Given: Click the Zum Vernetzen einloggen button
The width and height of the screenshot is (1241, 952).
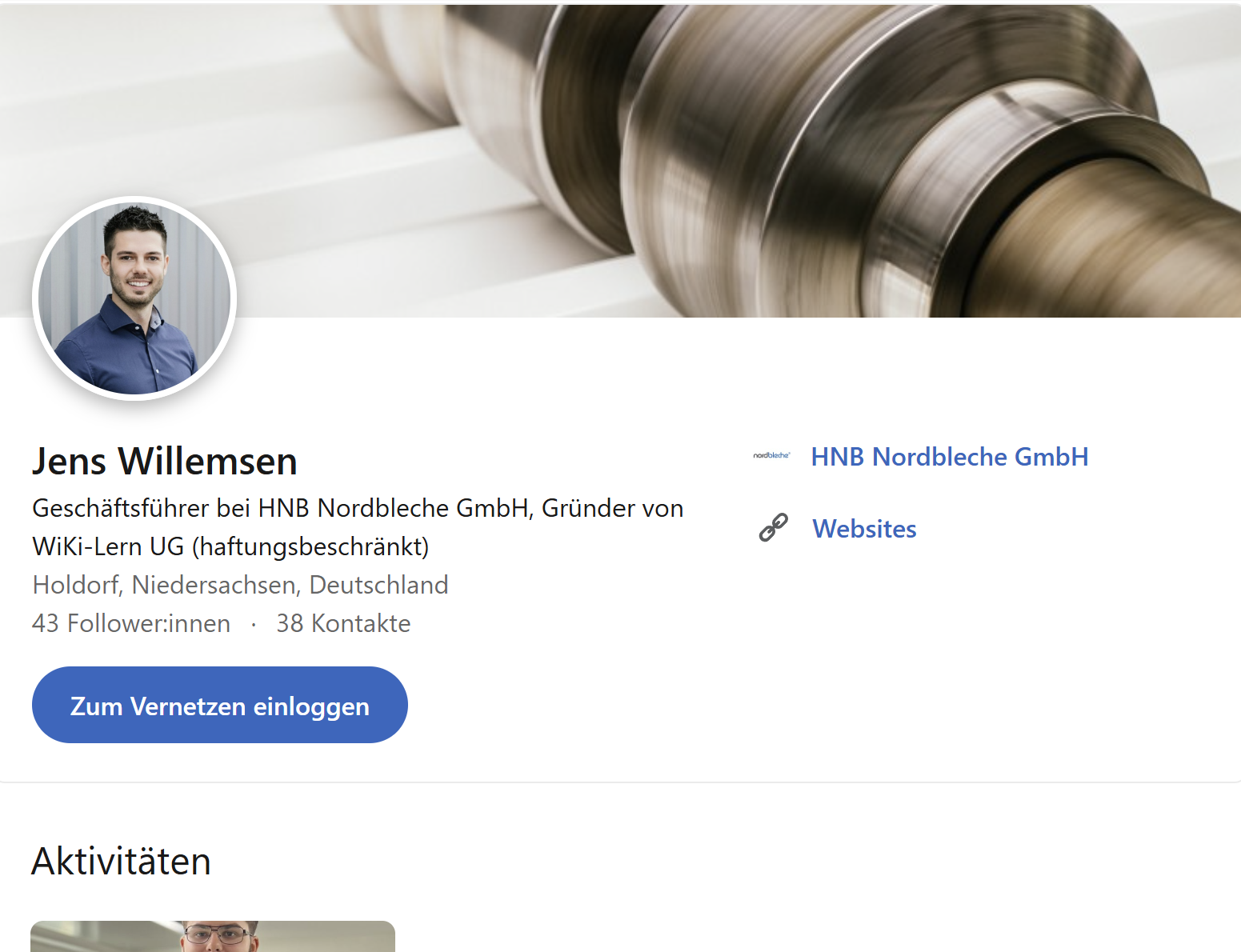Looking at the screenshot, I should (x=220, y=705).
